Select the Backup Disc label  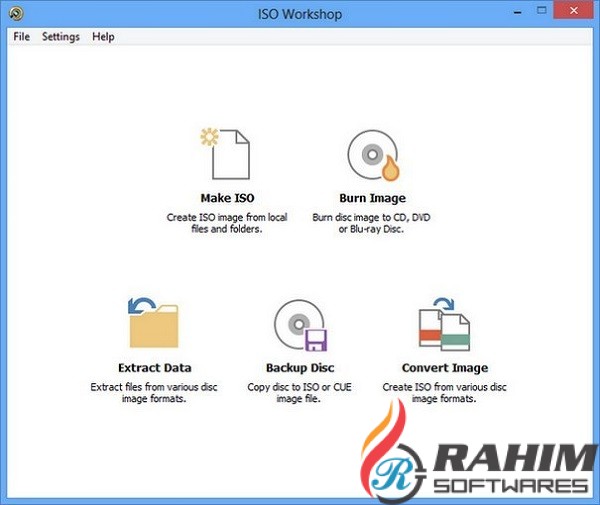pyautogui.click(x=300, y=368)
